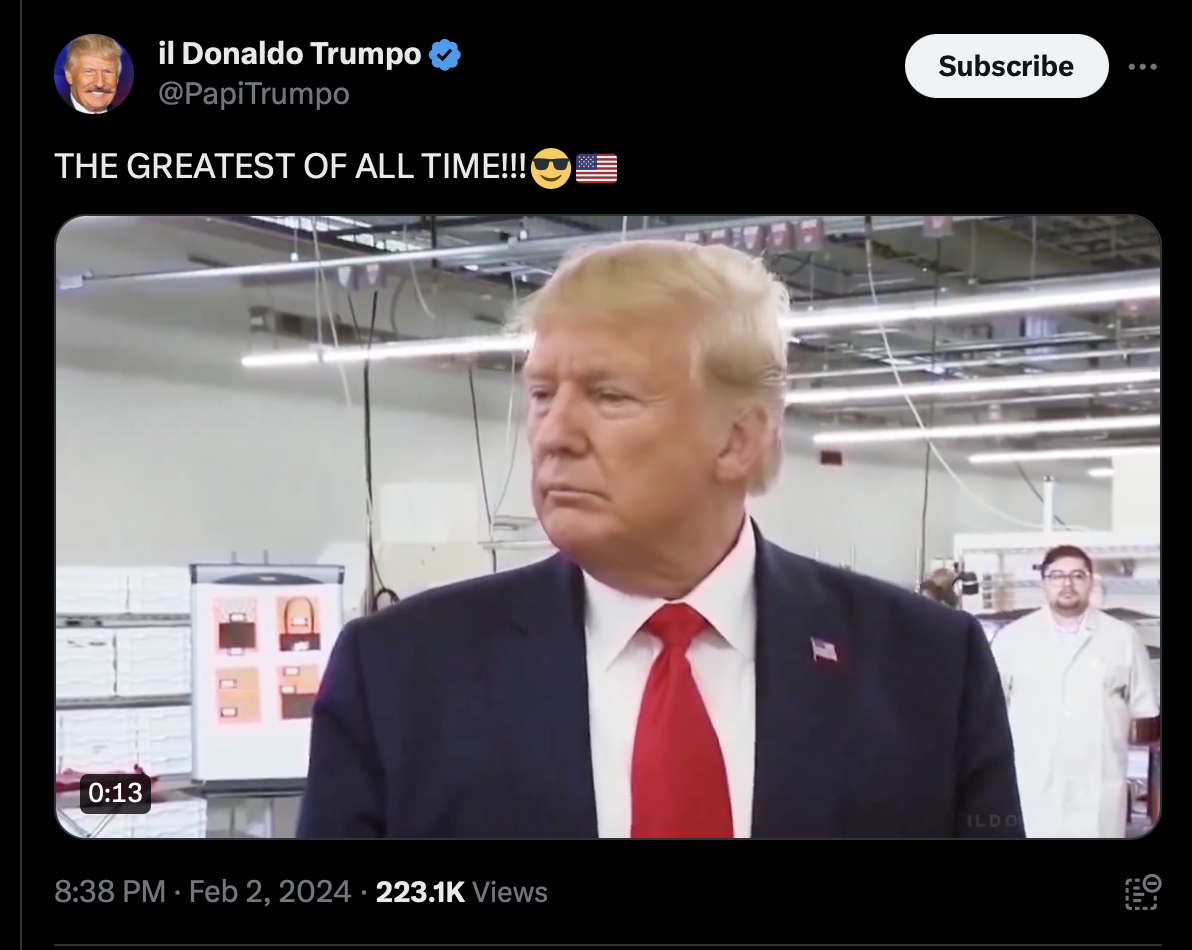Open the il Donaldo Trumpo display name
The width and height of the screenshot is (1192, 950).
pos(290,54)
